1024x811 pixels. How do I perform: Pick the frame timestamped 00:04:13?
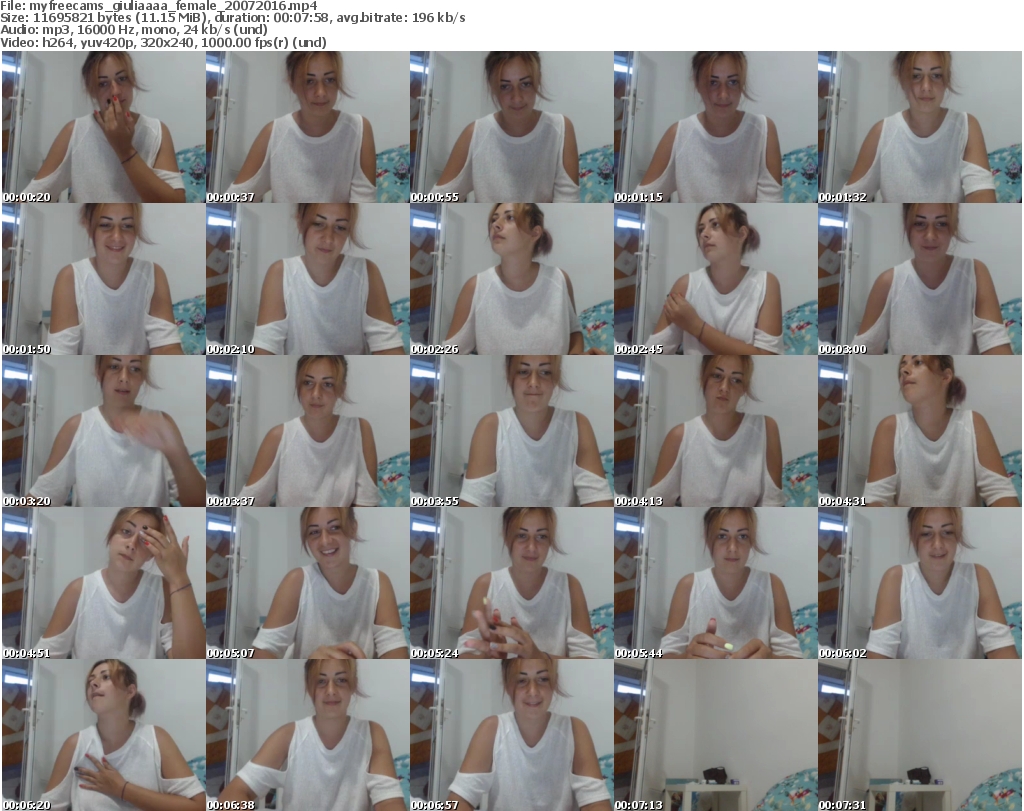pos(715,432)
